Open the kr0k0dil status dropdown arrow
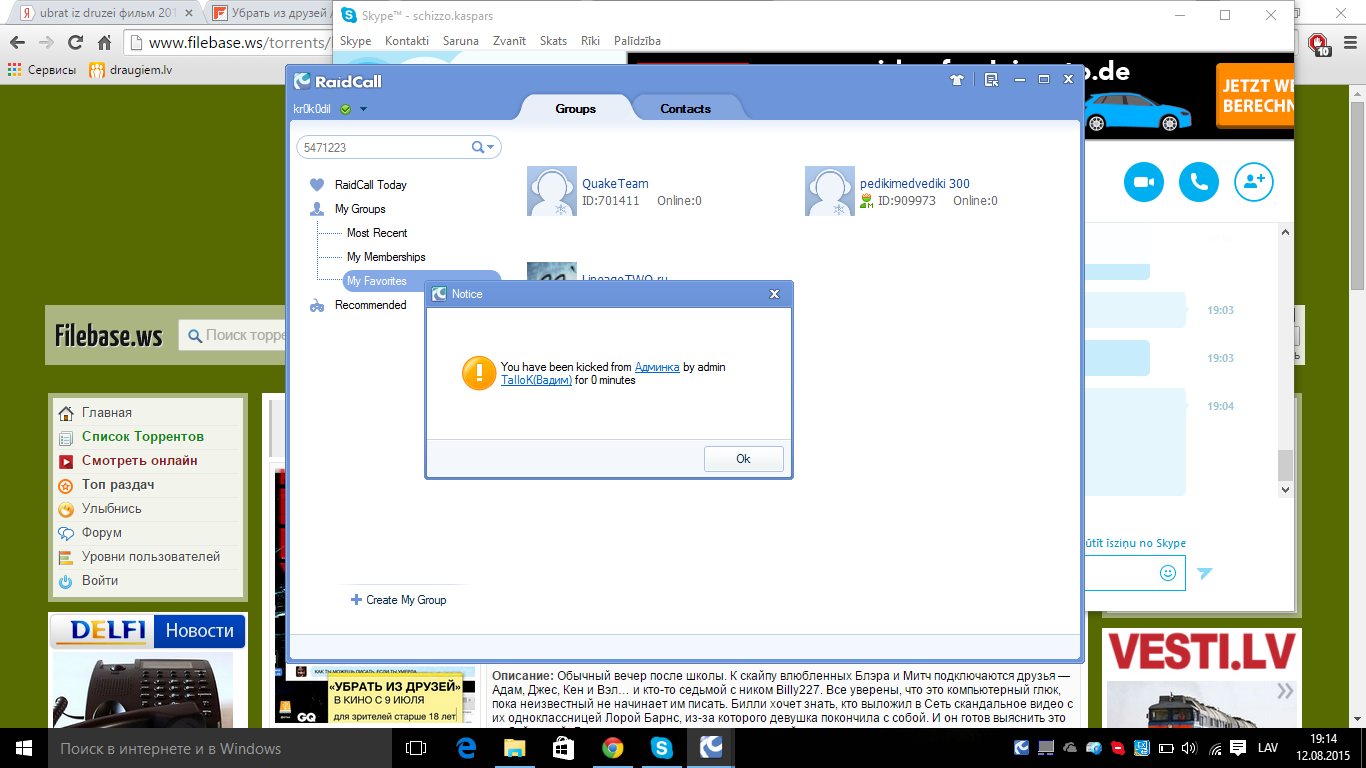Image resolution: width=1366 pixels, height=768 pixels. click(364, 109)
